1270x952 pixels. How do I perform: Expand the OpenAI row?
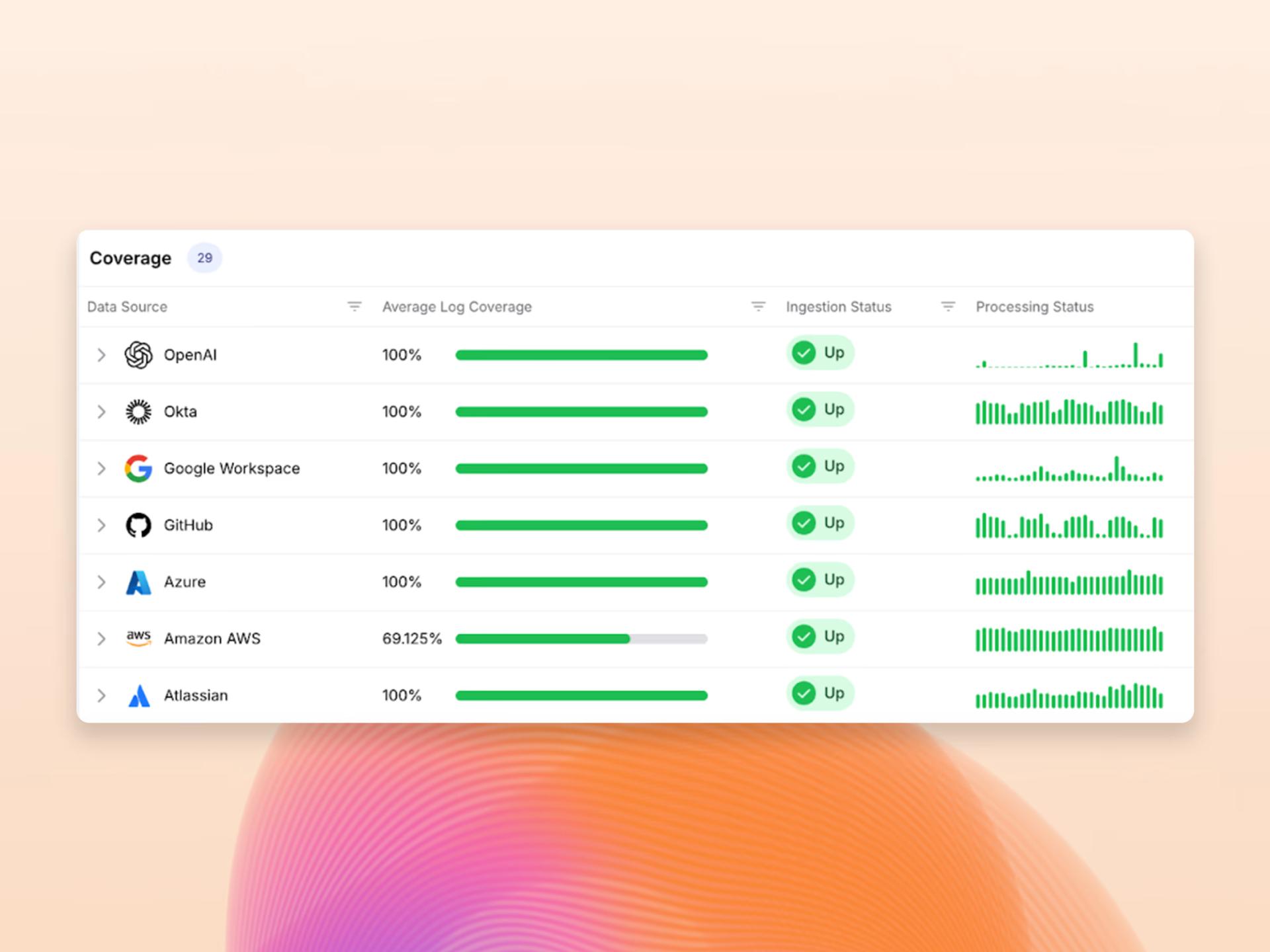coord(101,355)
